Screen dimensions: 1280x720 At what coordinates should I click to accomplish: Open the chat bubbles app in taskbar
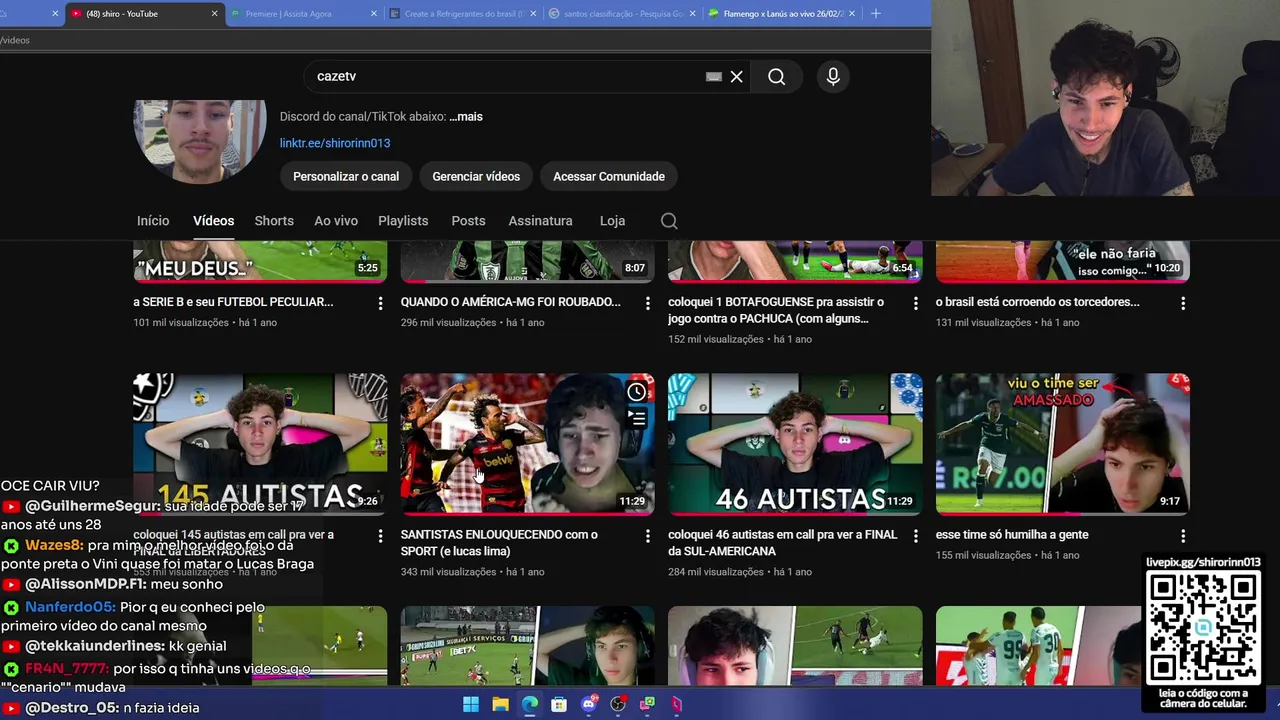647,704
